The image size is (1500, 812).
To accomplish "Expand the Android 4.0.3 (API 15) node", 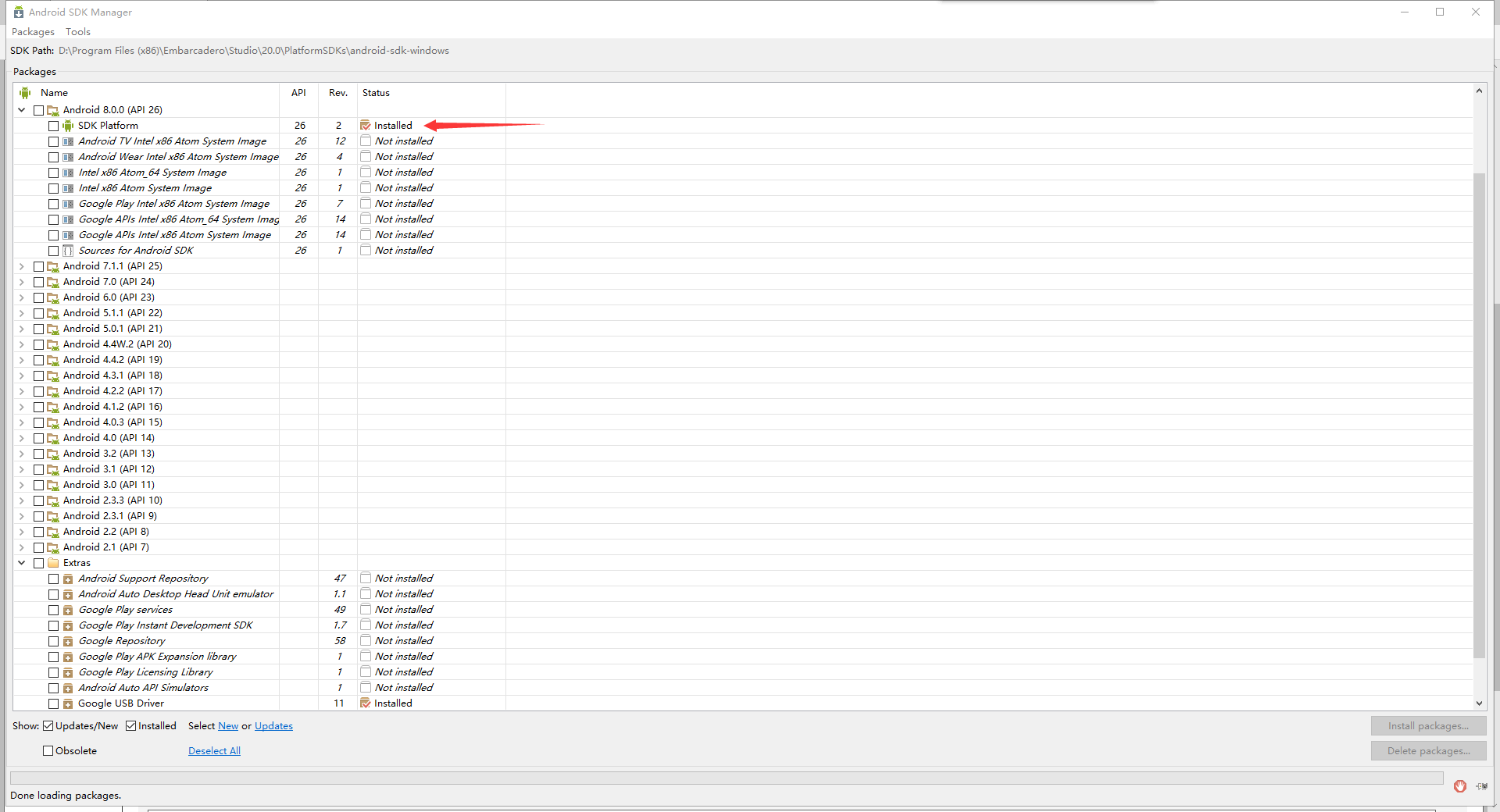I will click(x=22, y=422).
